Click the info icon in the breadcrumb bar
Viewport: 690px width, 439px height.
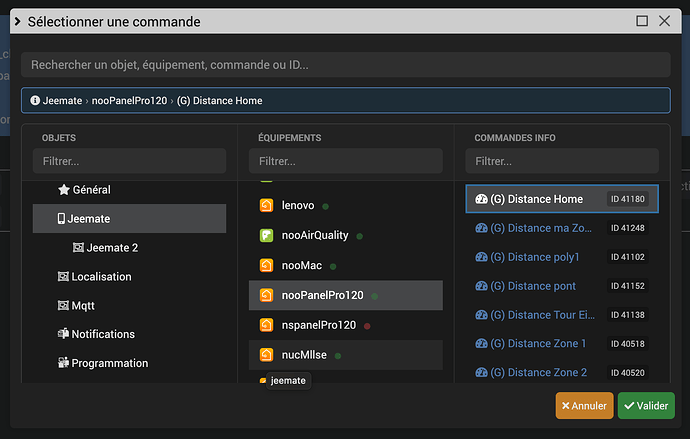(x=35, y=100)
